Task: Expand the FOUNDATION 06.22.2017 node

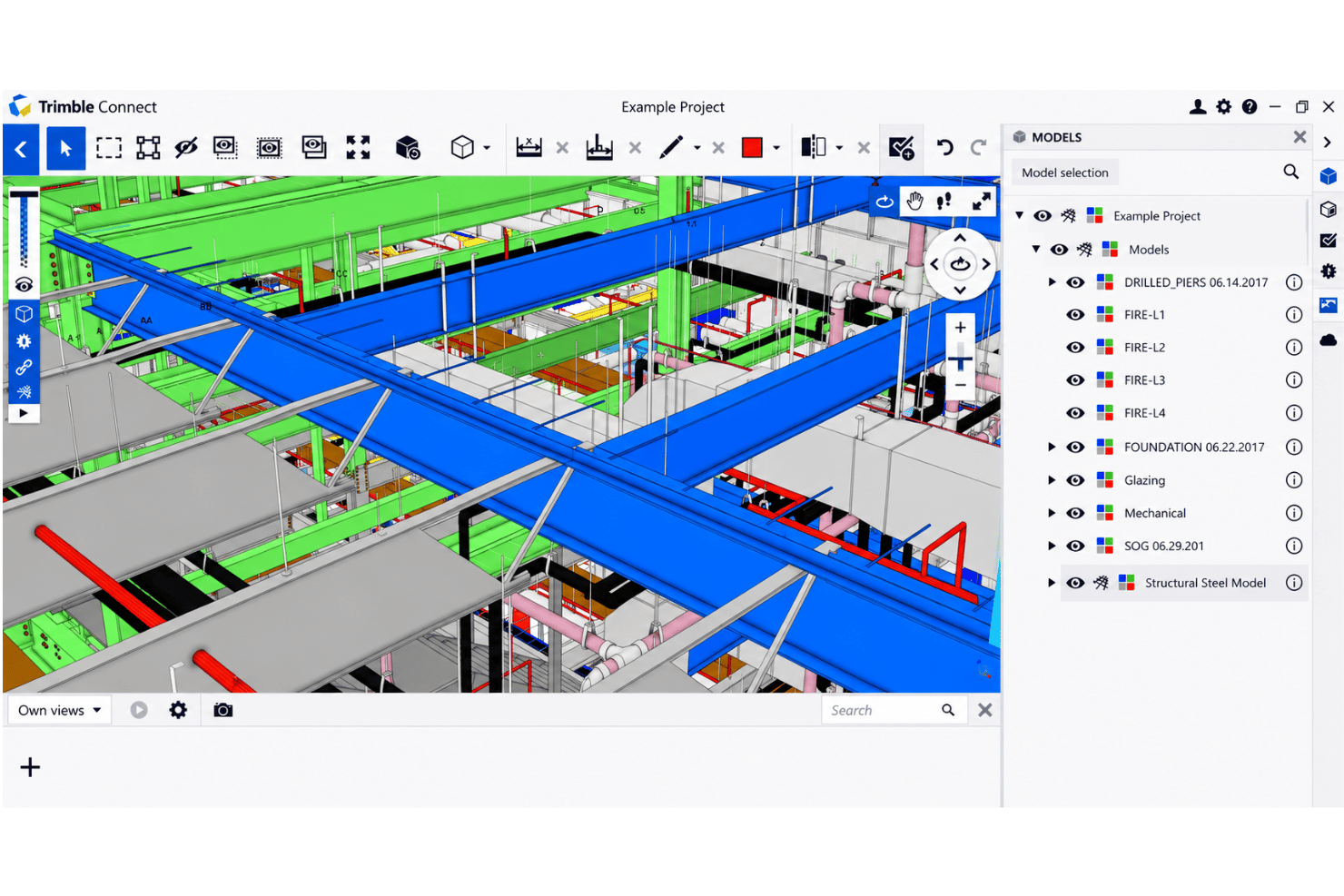Action: coord(1052,447)
